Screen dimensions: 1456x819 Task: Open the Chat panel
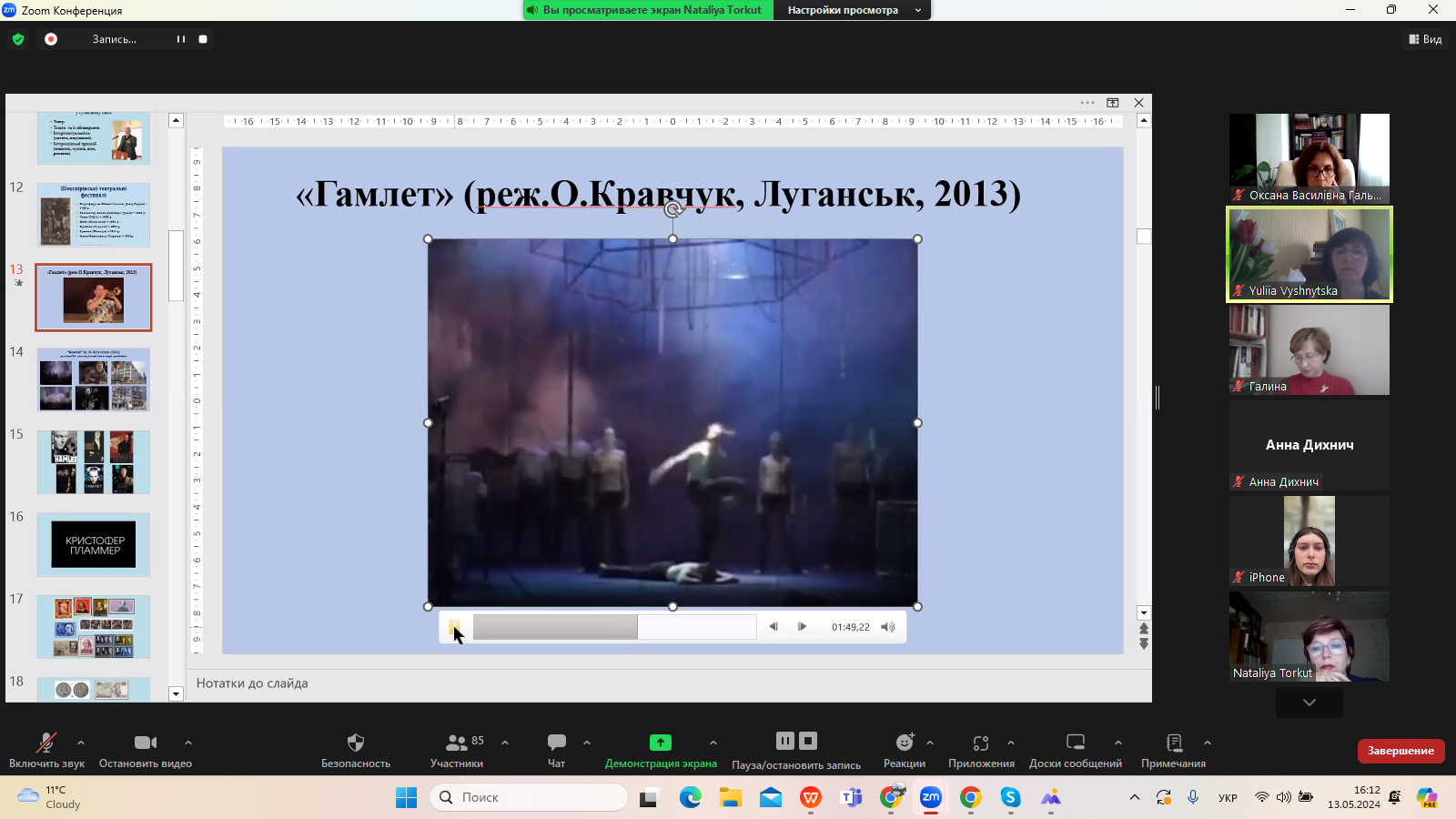click(556, 743)
